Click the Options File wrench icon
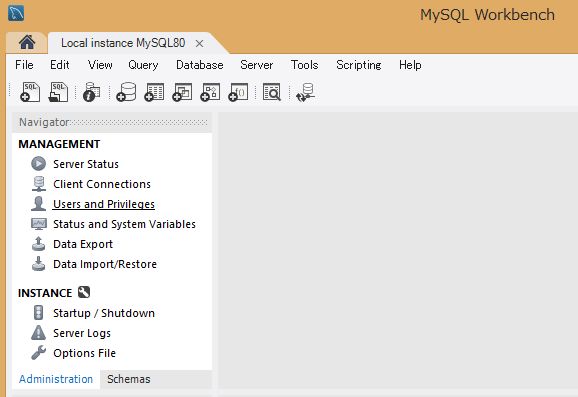578x397 pixels. pos(38,352)
